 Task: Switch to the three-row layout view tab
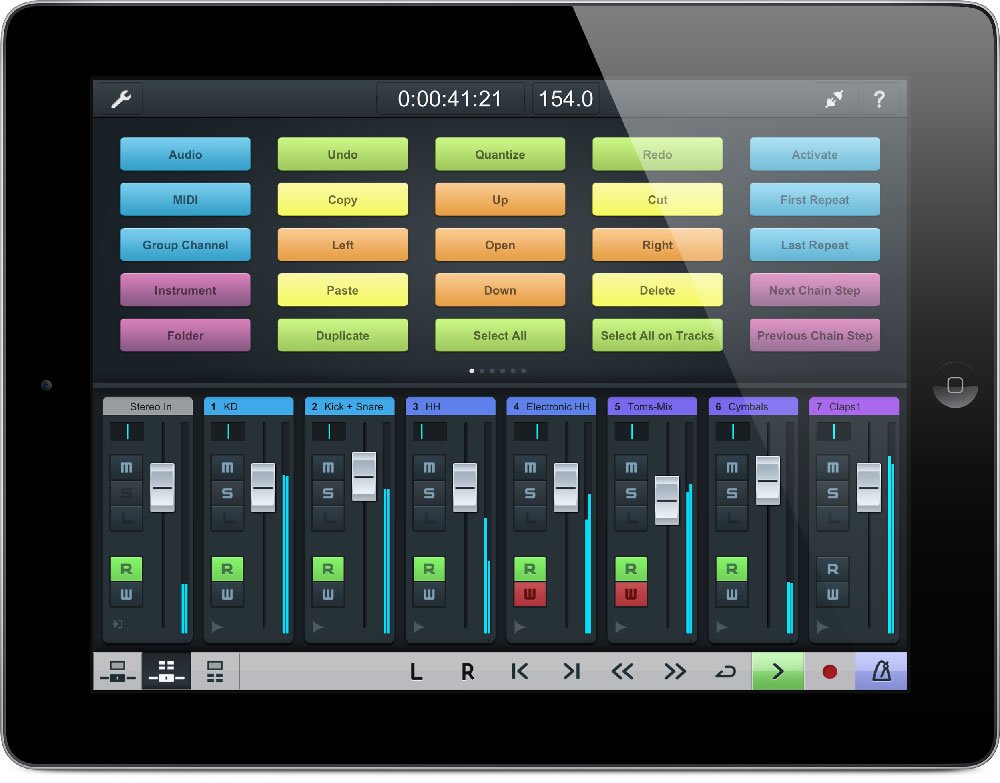tap(215, 672)
